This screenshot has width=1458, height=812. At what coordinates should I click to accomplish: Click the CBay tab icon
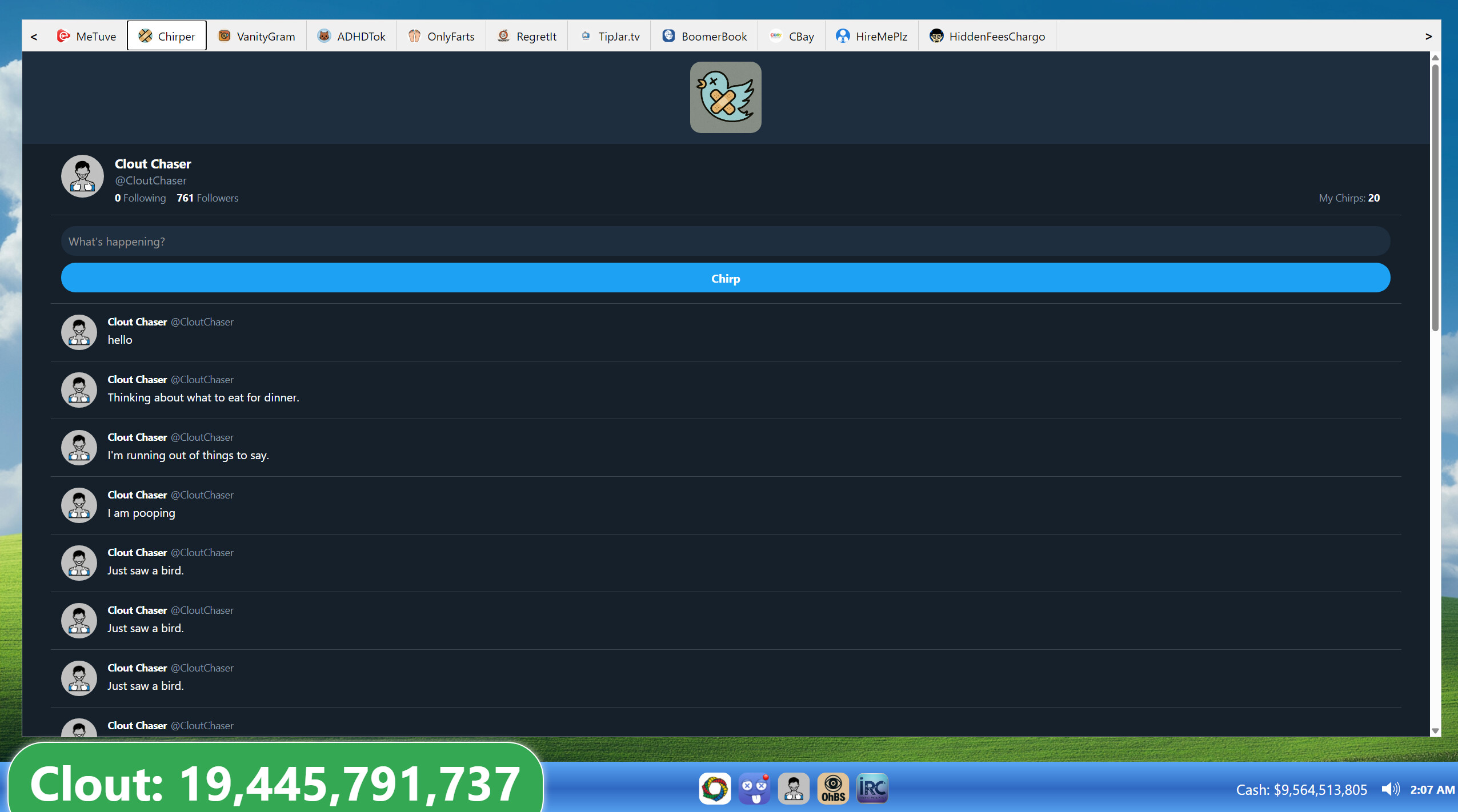point(775,35)
